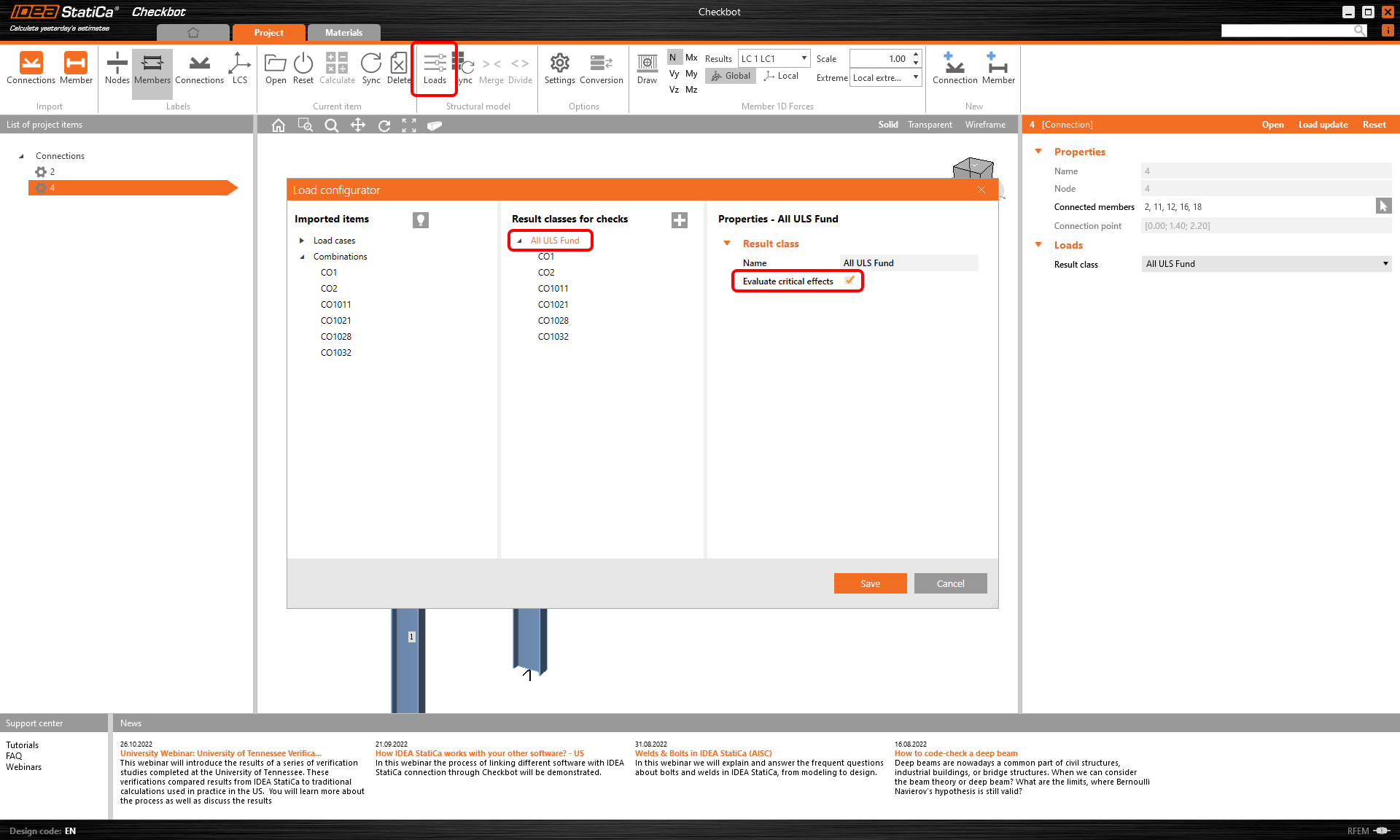Click the Save button in Load configurator
Viewport: 1400px width, 840px height.
(870, 583)
